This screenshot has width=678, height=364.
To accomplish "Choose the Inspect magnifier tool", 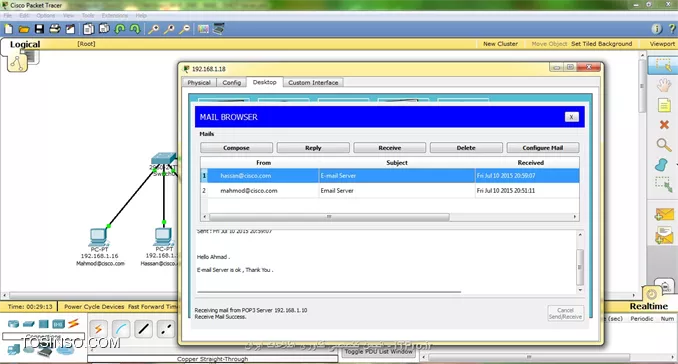I will coord(664,145).
